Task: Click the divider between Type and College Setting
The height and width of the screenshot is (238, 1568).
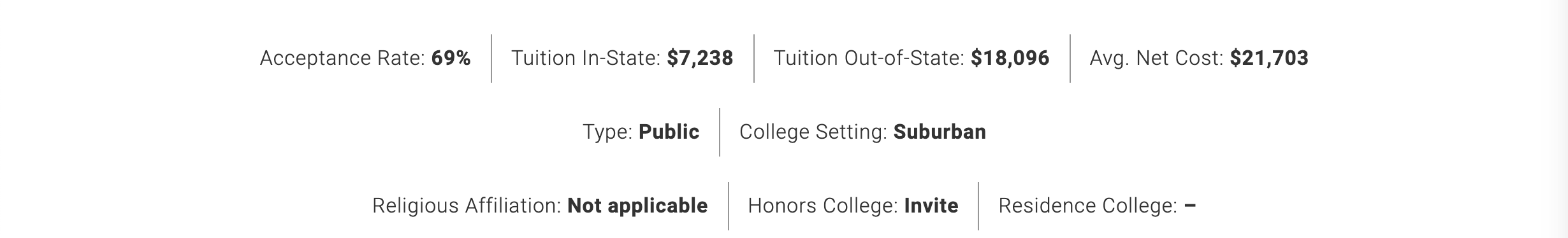Action: [x=720, y=132]
